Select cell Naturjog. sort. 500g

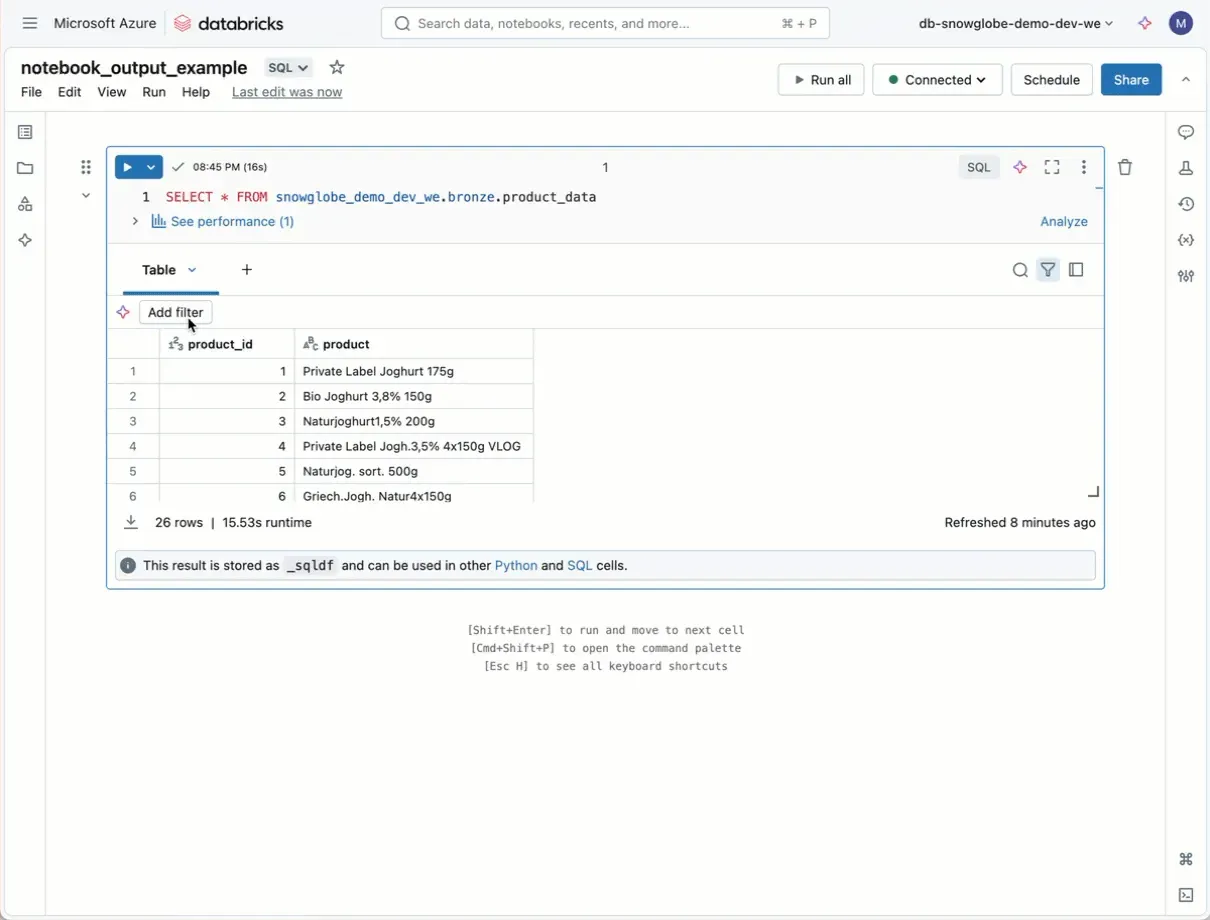[x=414, y=471]
